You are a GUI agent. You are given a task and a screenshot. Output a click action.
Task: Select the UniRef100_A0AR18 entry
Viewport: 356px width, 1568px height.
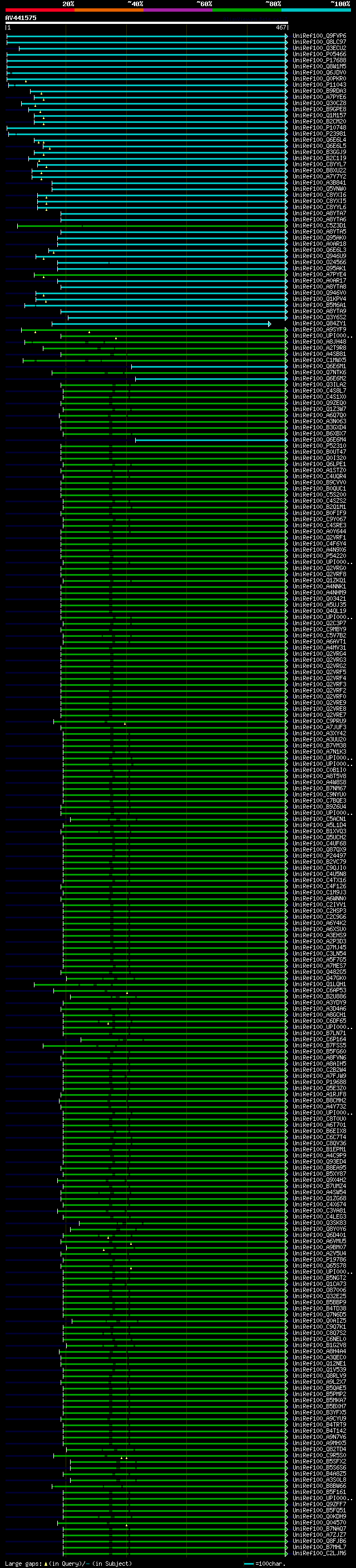(x=319, y=244)
